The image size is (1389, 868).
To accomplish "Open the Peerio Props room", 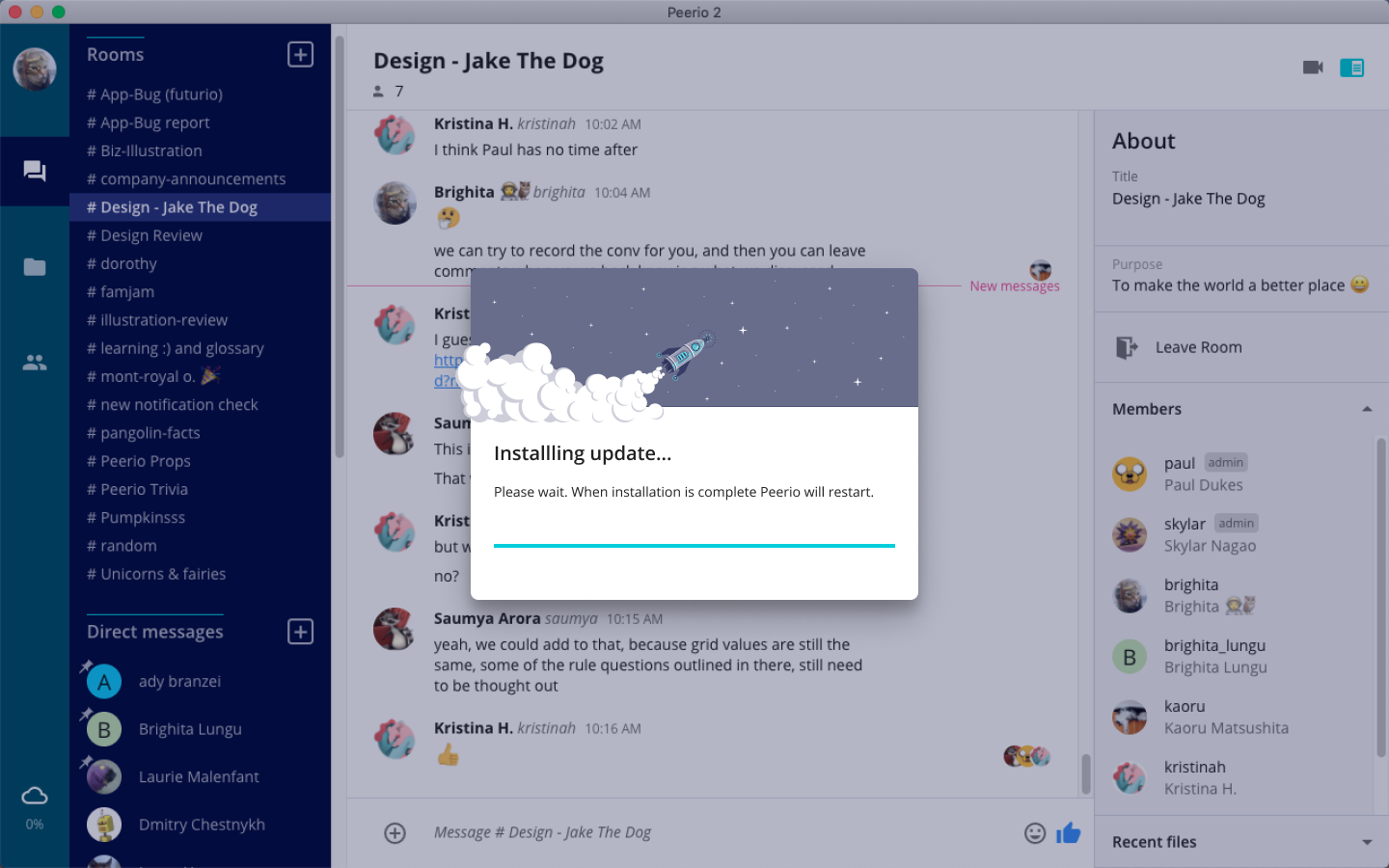I will 201,461.
